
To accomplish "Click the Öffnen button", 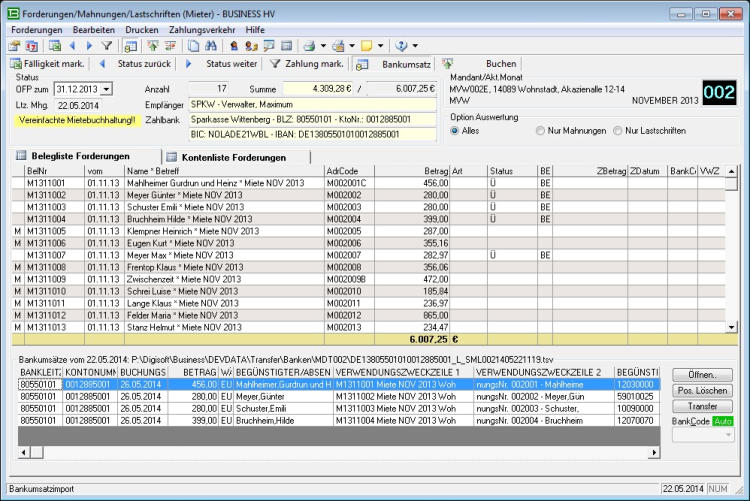I will coord(701,375).
